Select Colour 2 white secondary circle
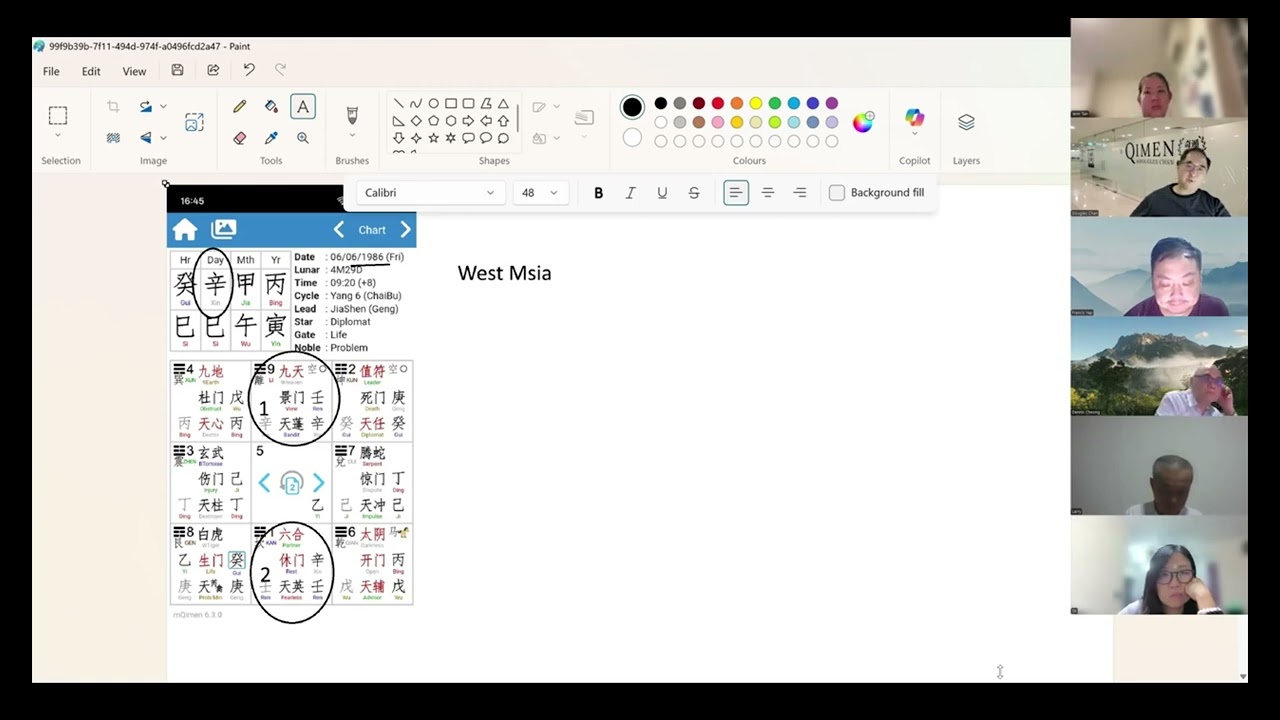Screen dimensions: 1280x720 coord(632,138)
